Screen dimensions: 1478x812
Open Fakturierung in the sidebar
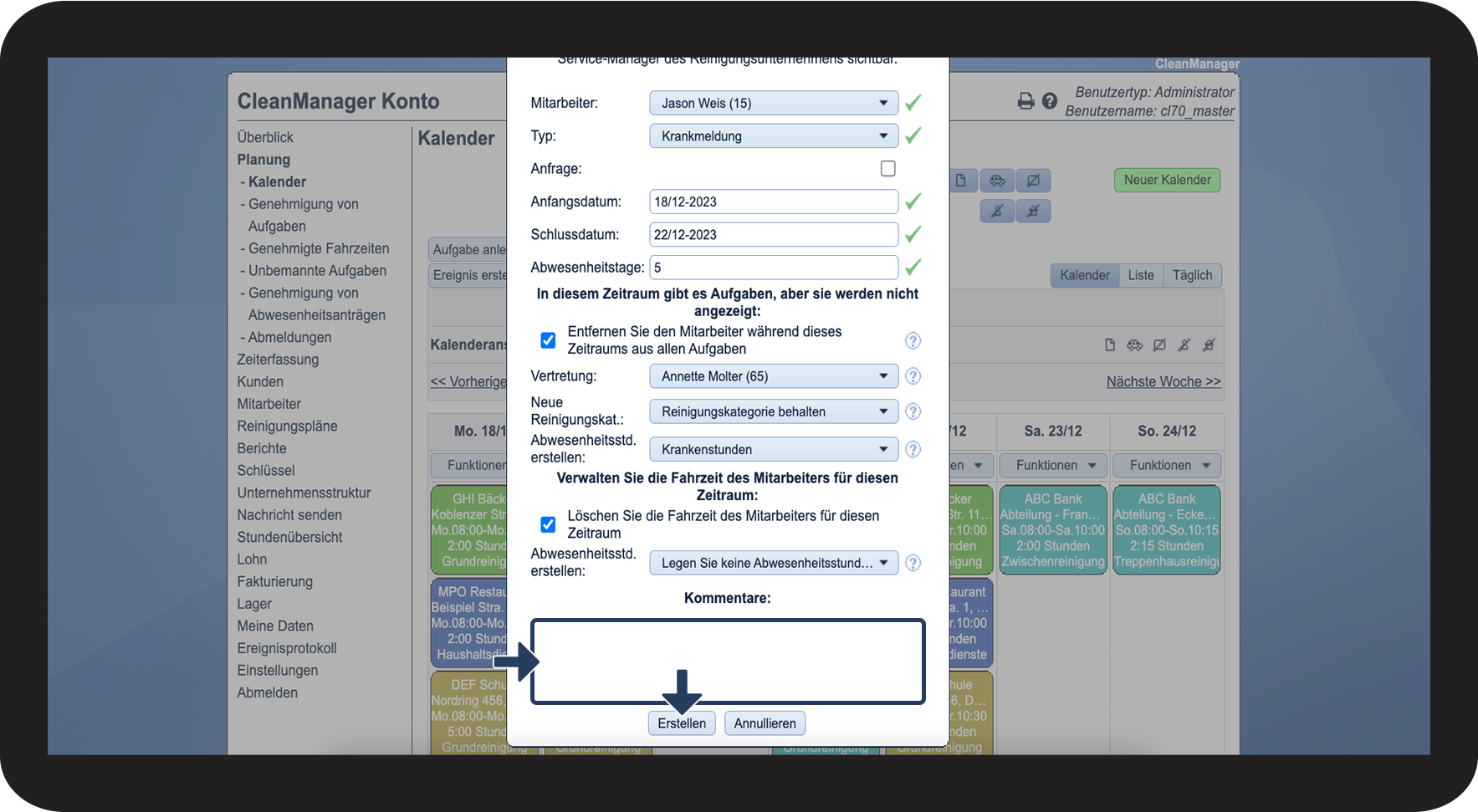(x=274, y=581)
